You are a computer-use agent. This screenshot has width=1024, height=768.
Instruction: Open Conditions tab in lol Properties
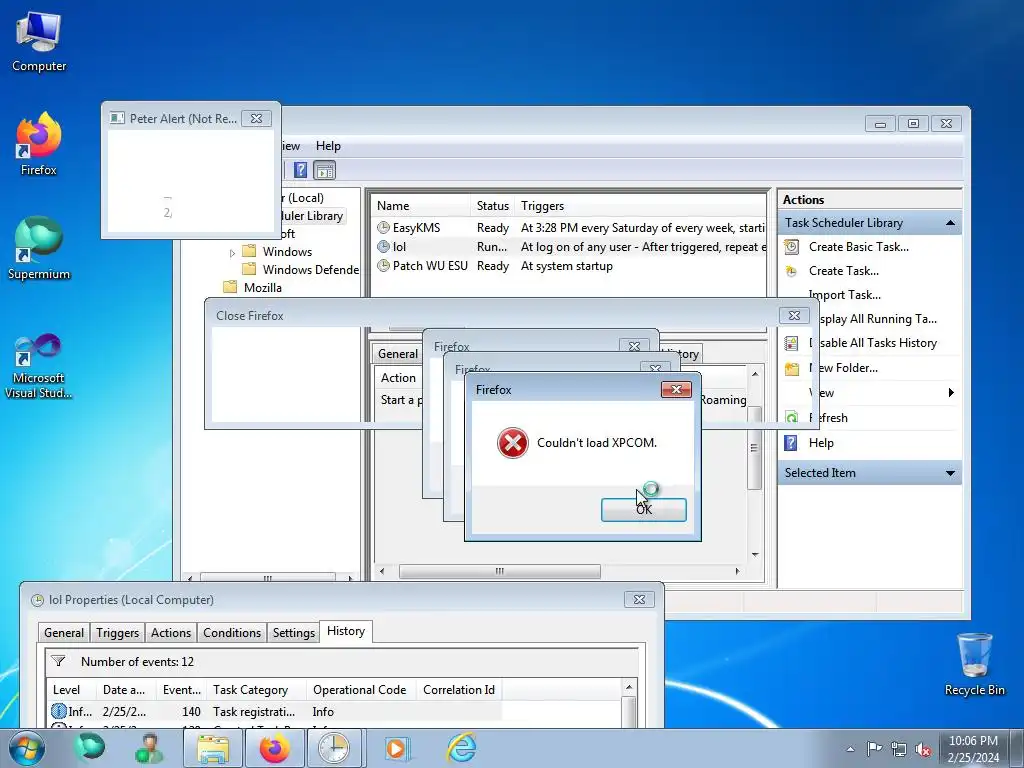click(232, 633)
